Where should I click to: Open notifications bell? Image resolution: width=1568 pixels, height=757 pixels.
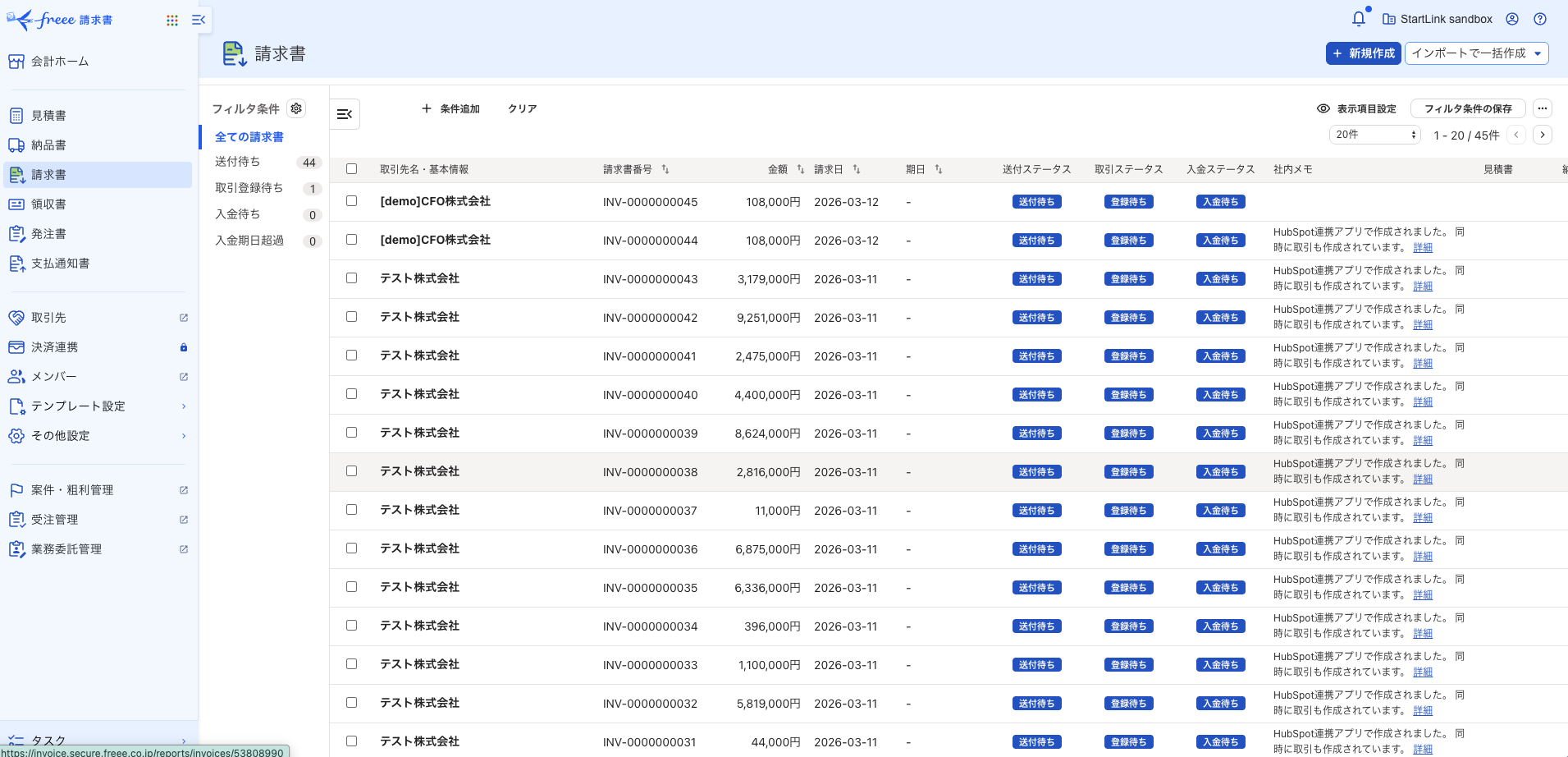[1359, 18]
